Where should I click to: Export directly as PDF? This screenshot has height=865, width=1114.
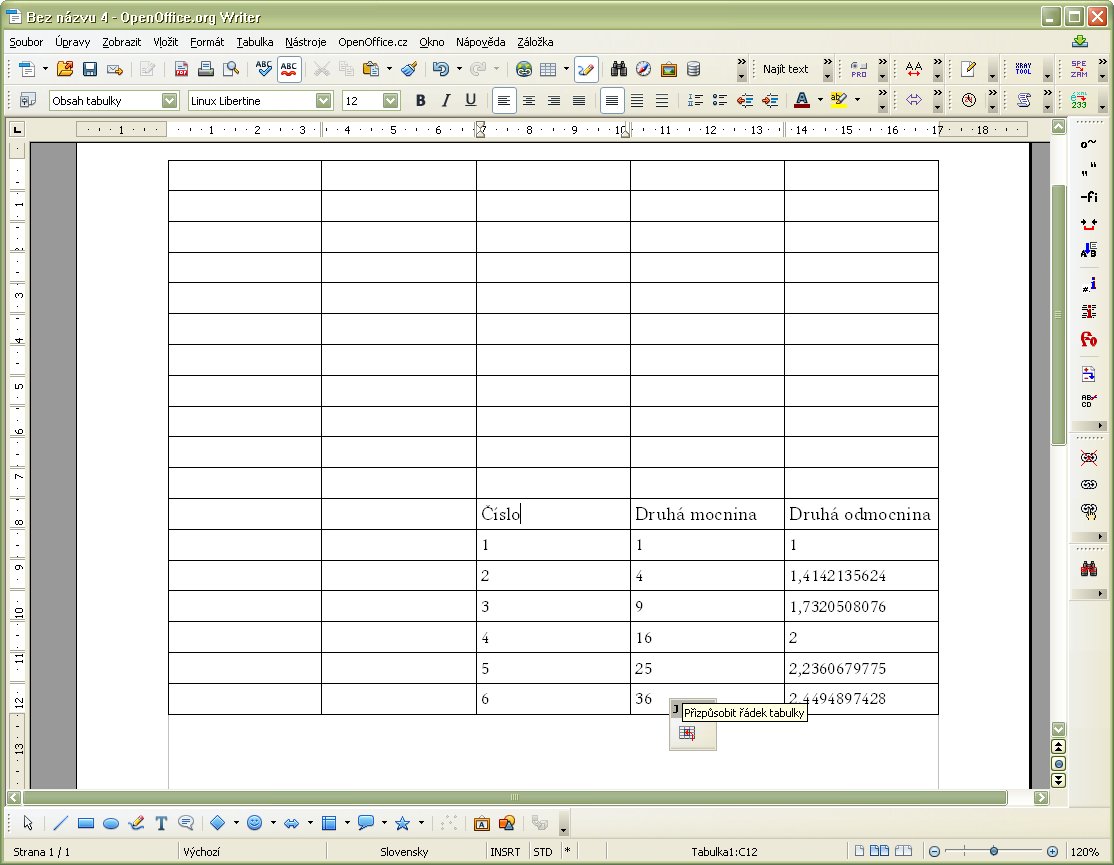pos(181,69)
